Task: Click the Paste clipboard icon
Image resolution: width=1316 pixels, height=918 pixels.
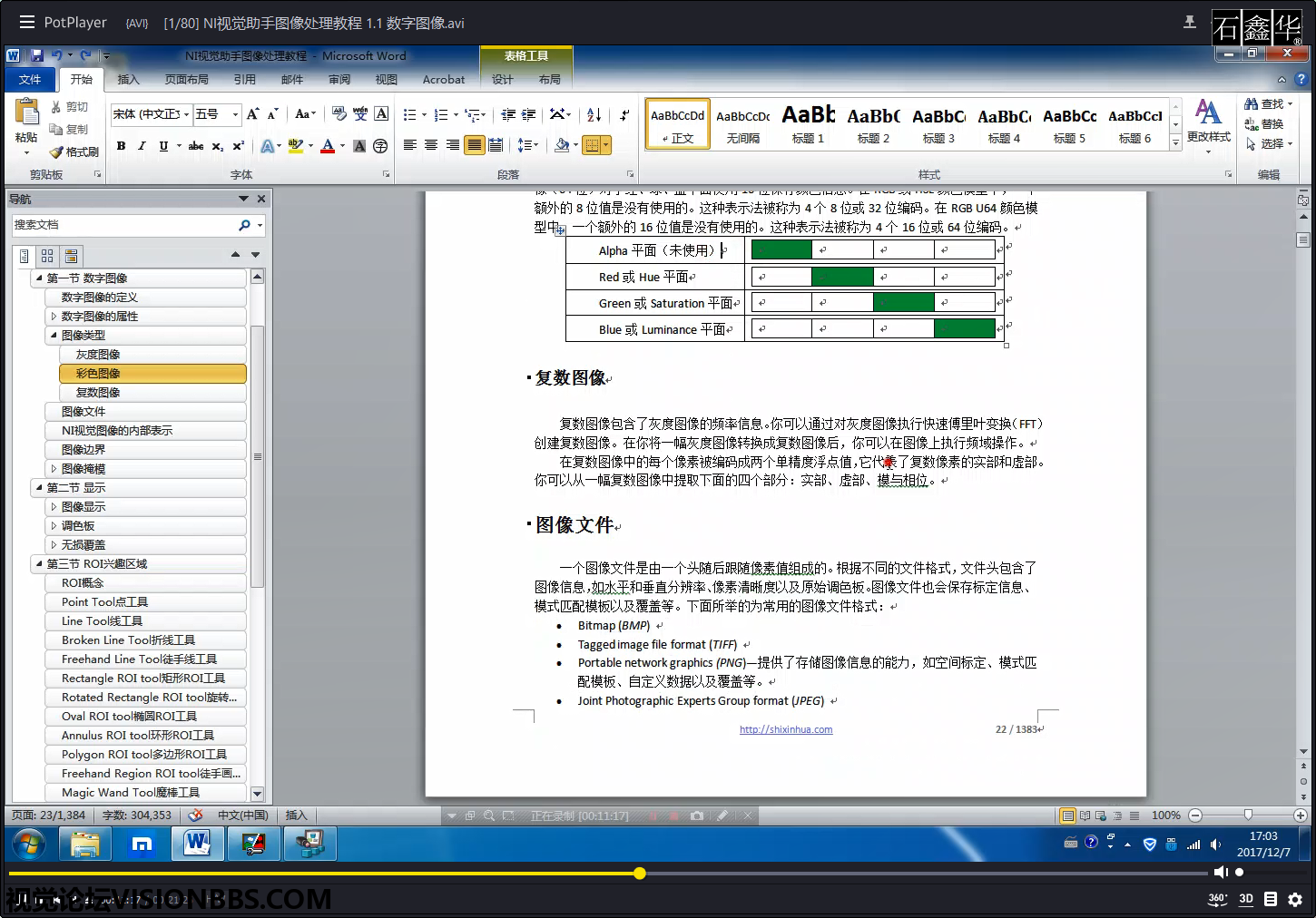Action: (26, 113)
